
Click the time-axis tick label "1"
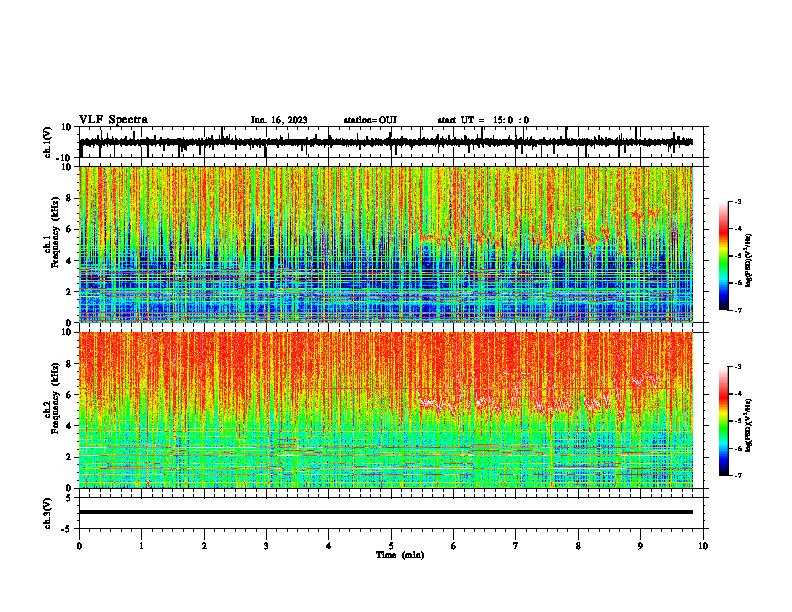(x=141, y=546)
